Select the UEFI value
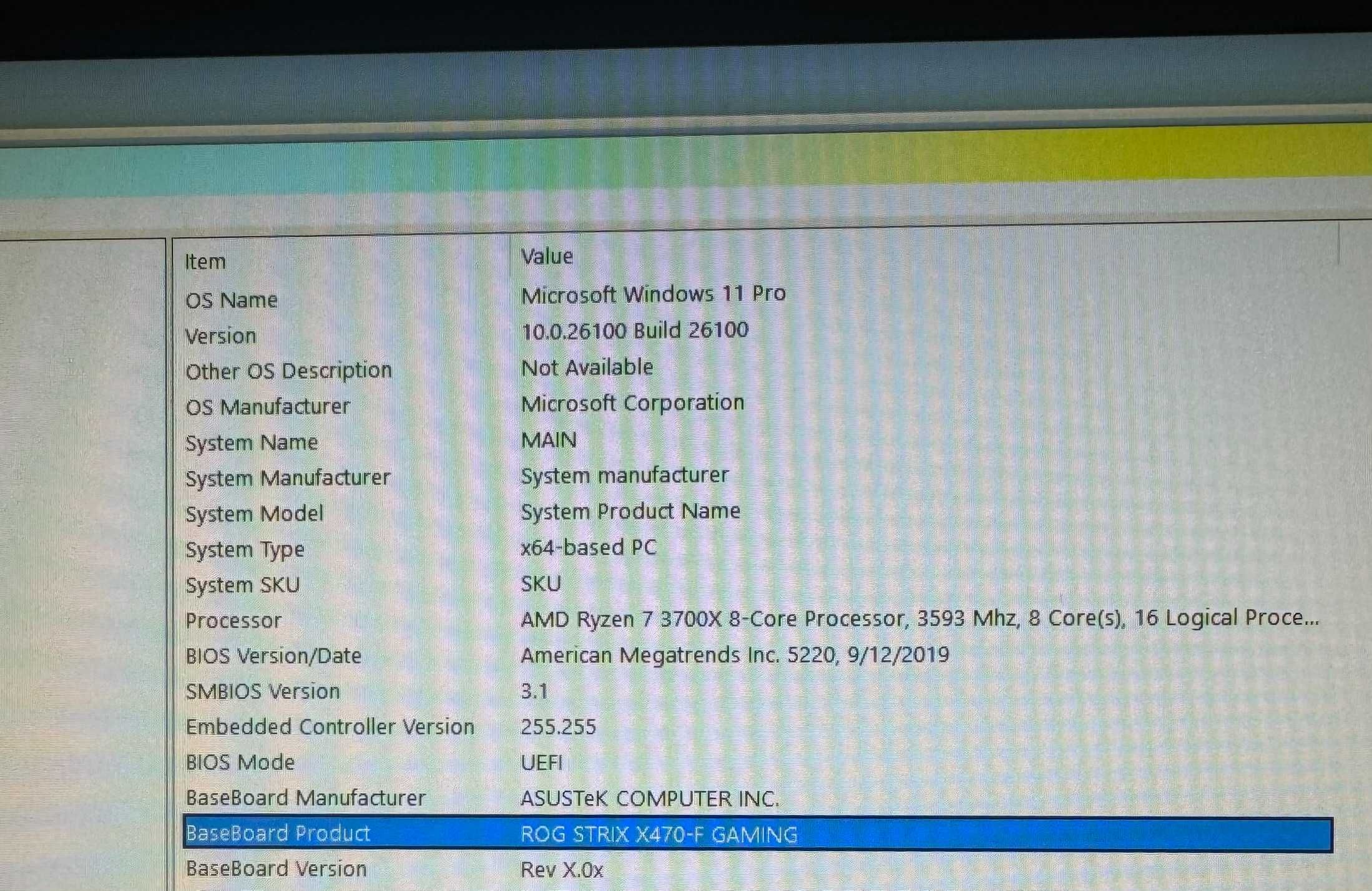Screen dimensions: 1372x891 [541, 762]
